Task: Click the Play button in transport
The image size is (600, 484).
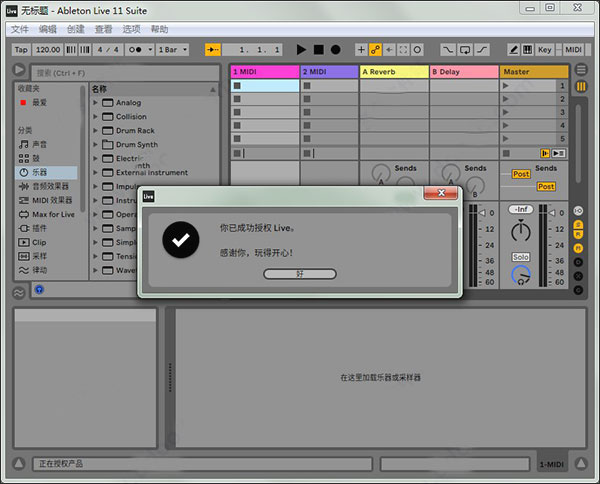Action: 301,50
